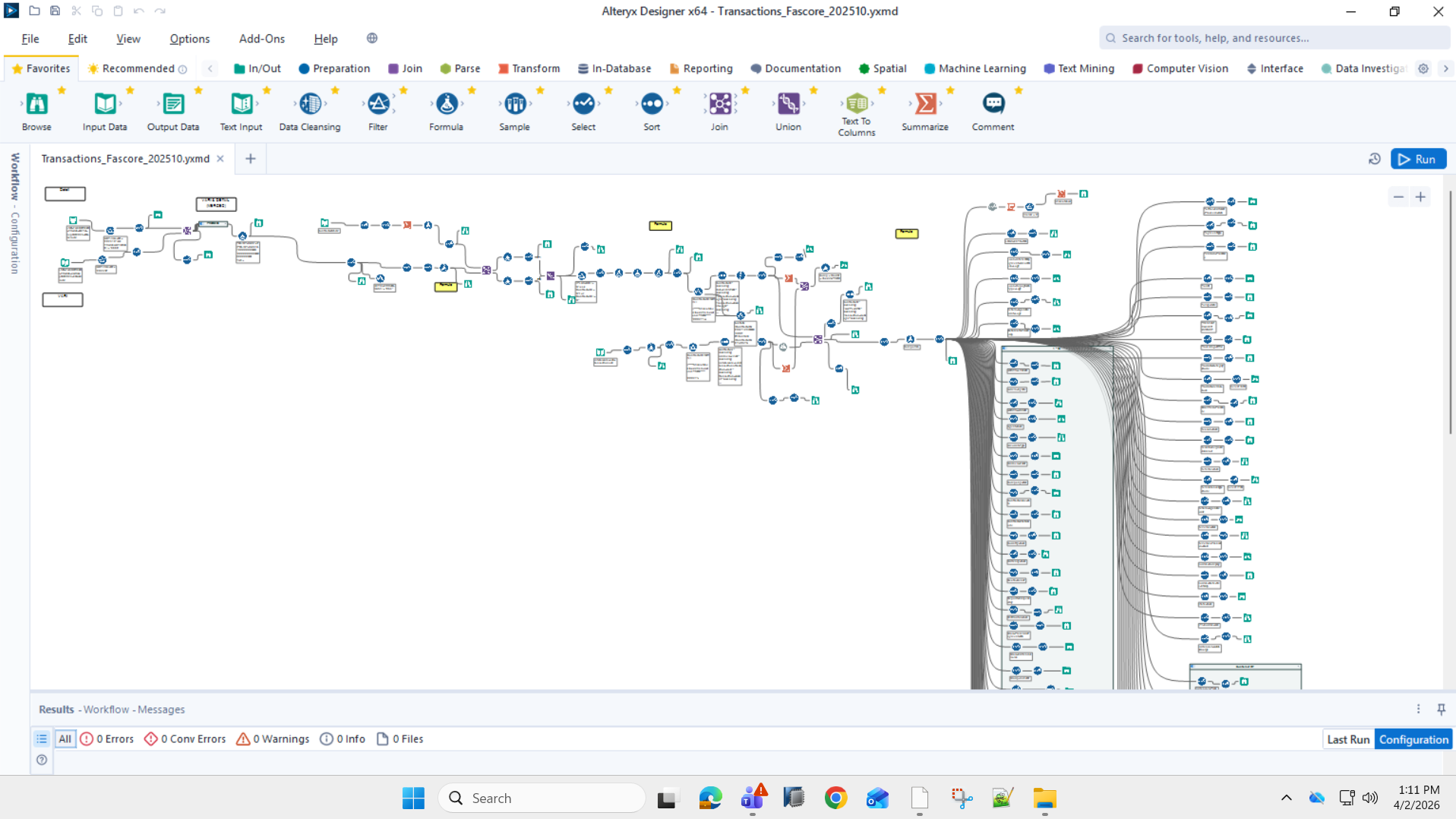This screenshot has height=819, width=1456.
Task: Show hidden system tray icons
Action: point(1286,798)
